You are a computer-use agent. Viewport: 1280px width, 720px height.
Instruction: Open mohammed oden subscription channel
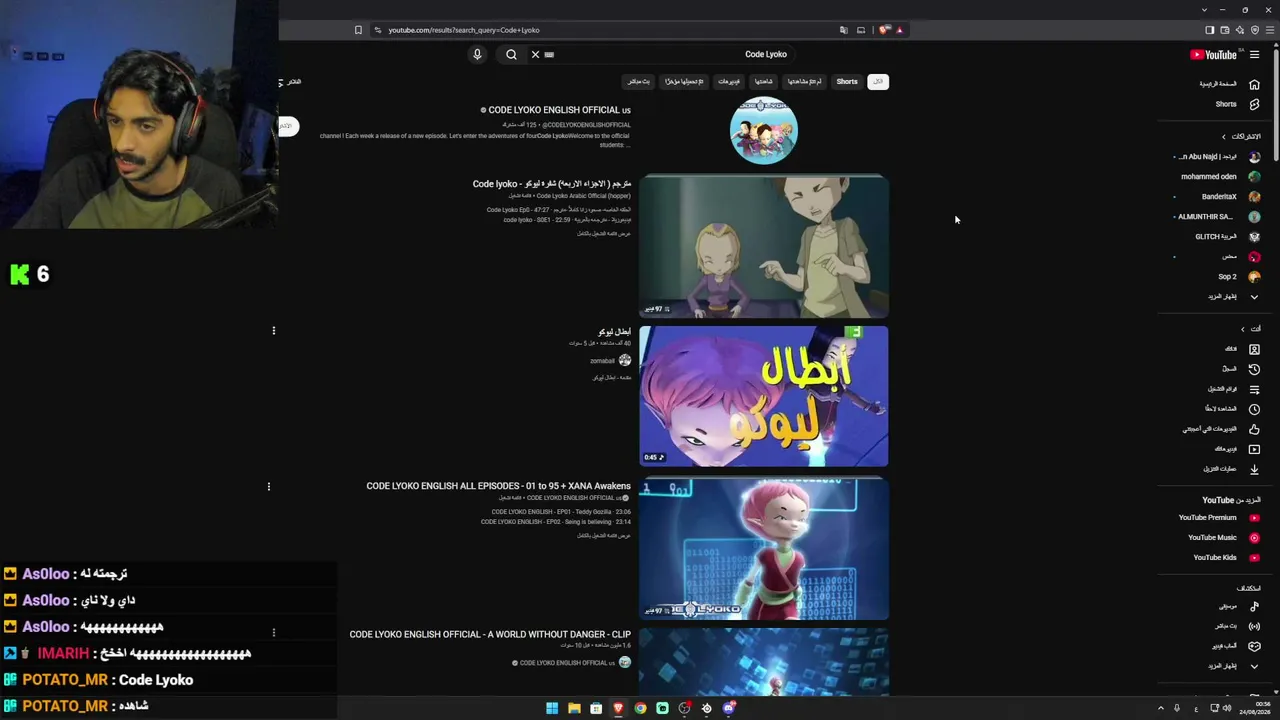pos(1220,177)
